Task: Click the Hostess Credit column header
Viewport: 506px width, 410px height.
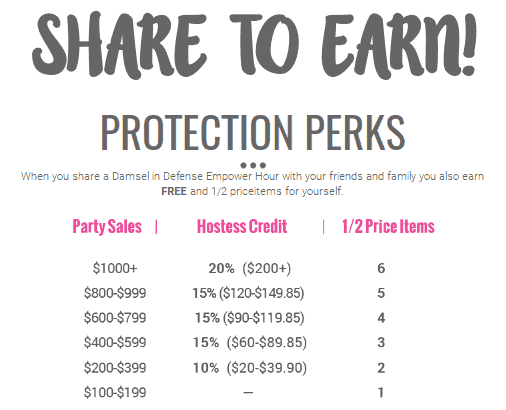Action: [x=242, y=226]
